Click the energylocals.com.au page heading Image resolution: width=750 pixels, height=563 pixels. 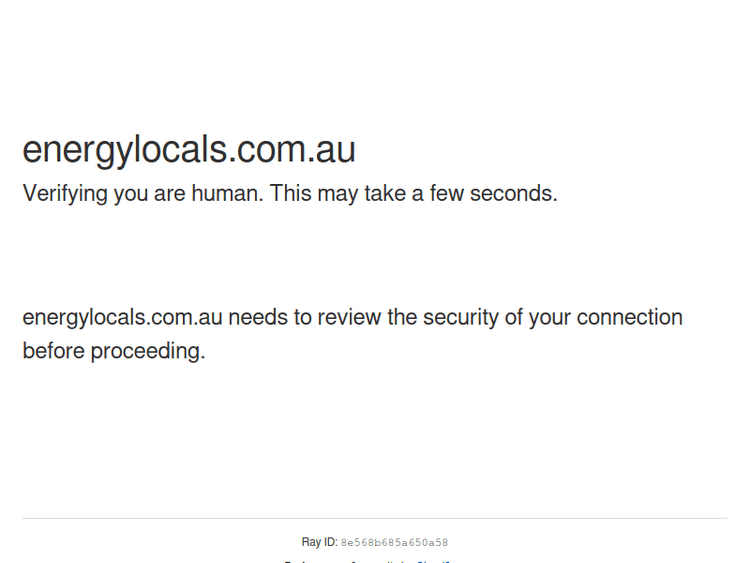tap(189, 150)
